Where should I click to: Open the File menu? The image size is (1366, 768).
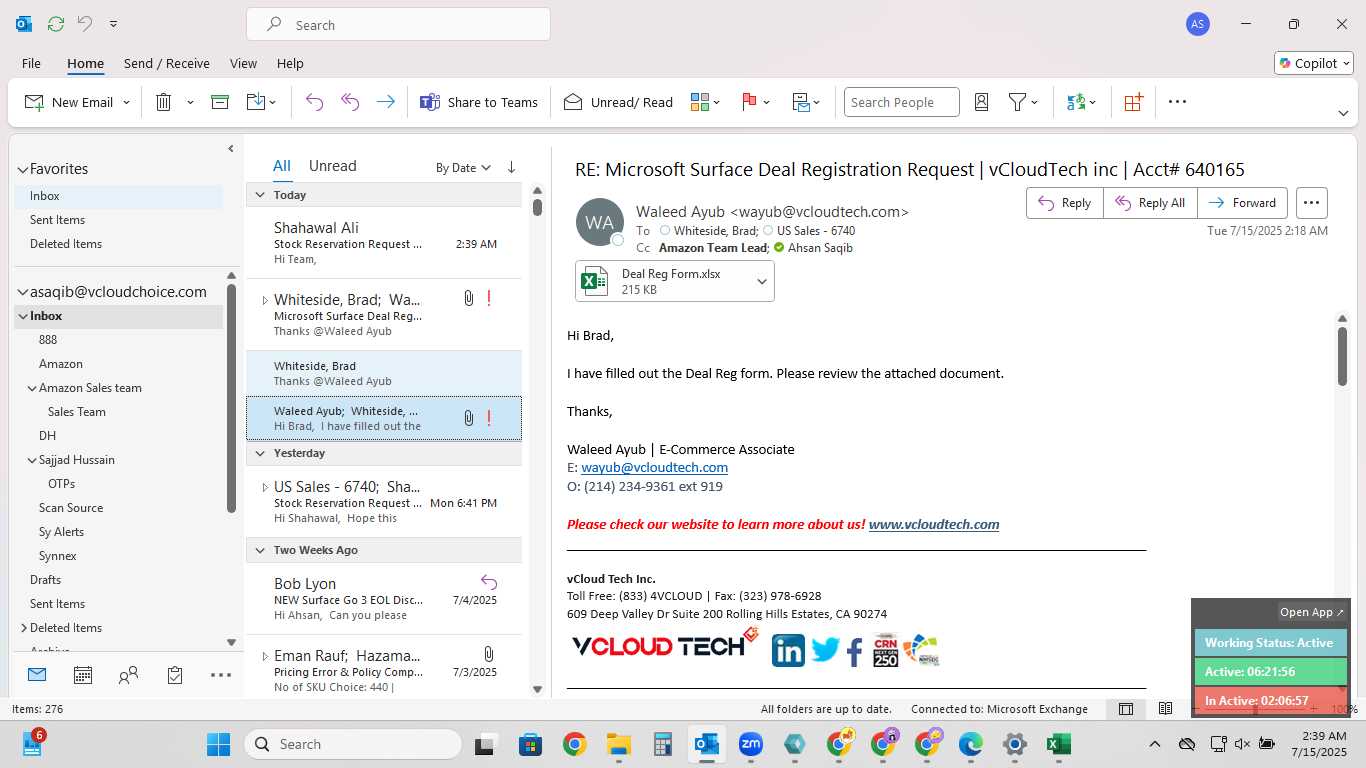click(x=31, y=63)
